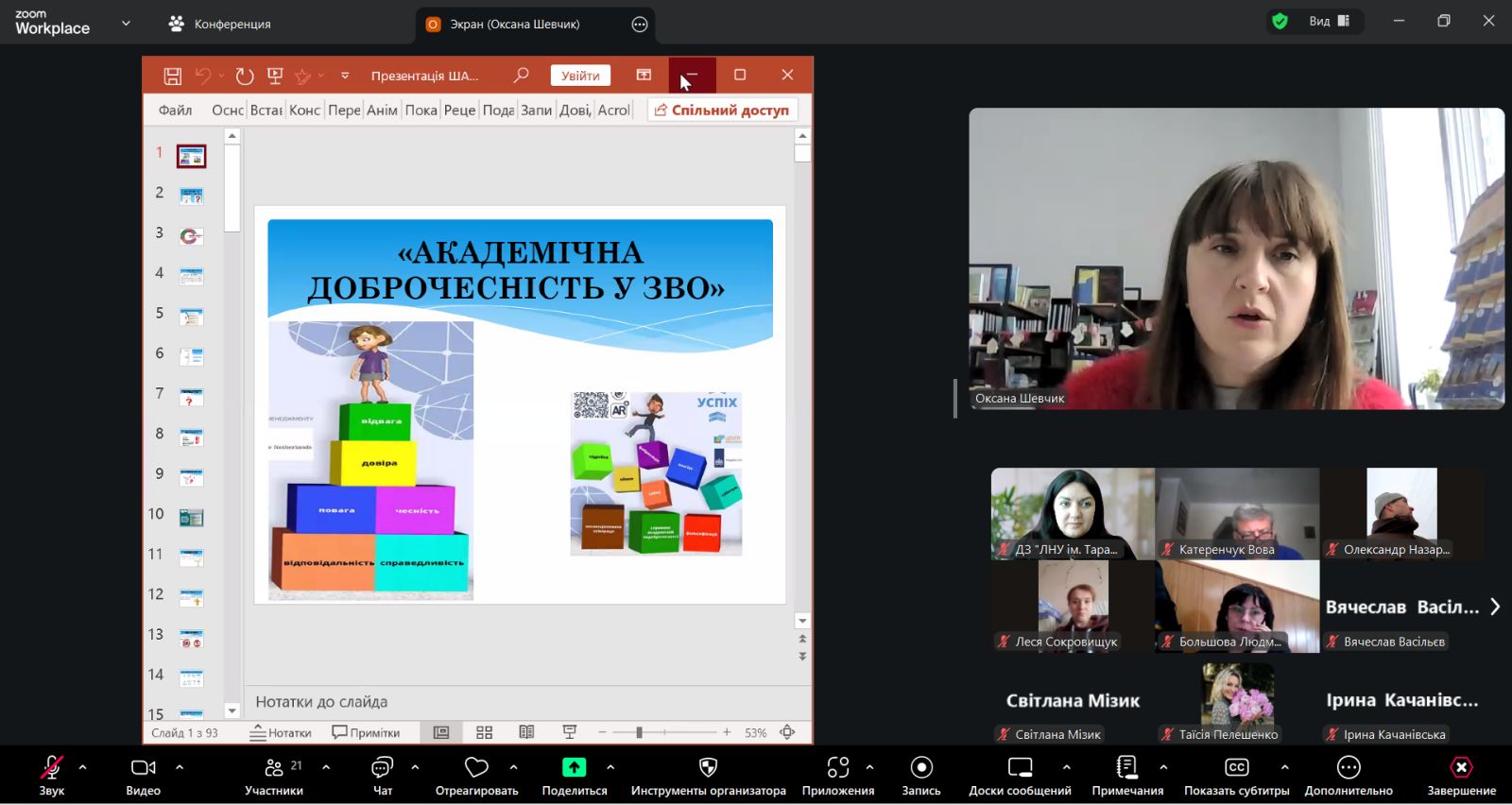Click the PowerPoint search magnifier icon
Image resolution: width=1512 pixels, height=805 pixels.
[x=521, y=75]
